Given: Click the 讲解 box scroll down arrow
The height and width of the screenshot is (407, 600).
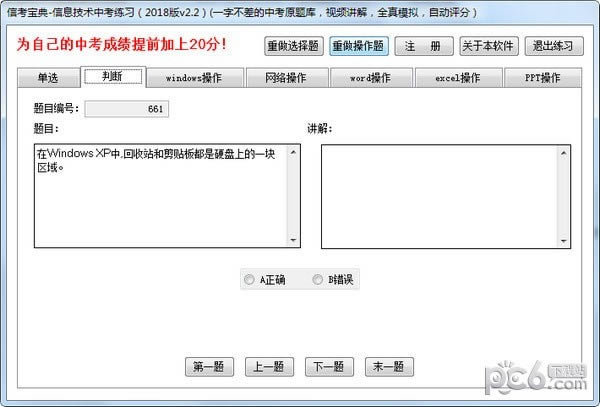Looking at the screenshot, I should pyautogui.click(x=564, y=241).
